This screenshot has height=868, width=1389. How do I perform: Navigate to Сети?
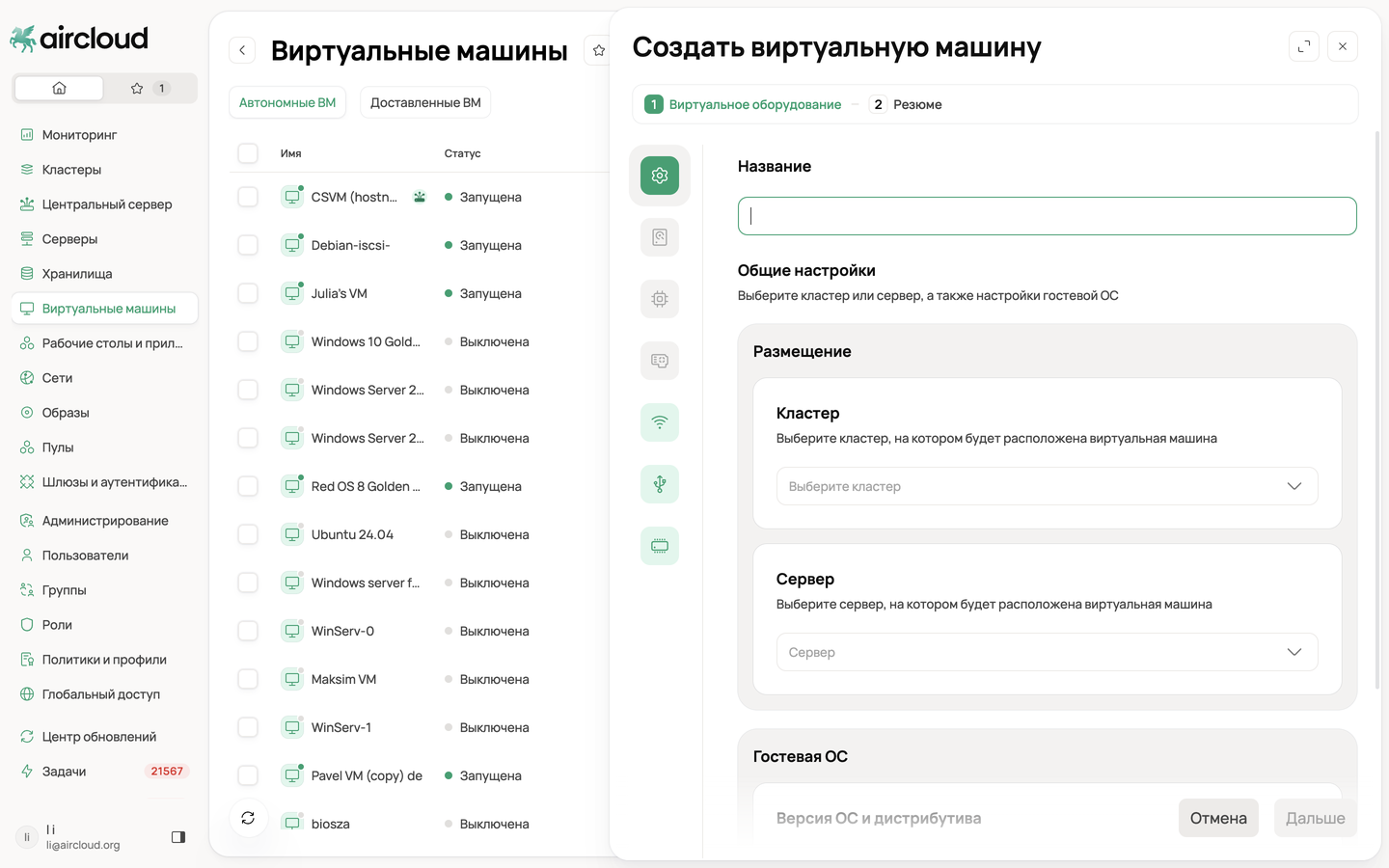(x=104, y=378)
